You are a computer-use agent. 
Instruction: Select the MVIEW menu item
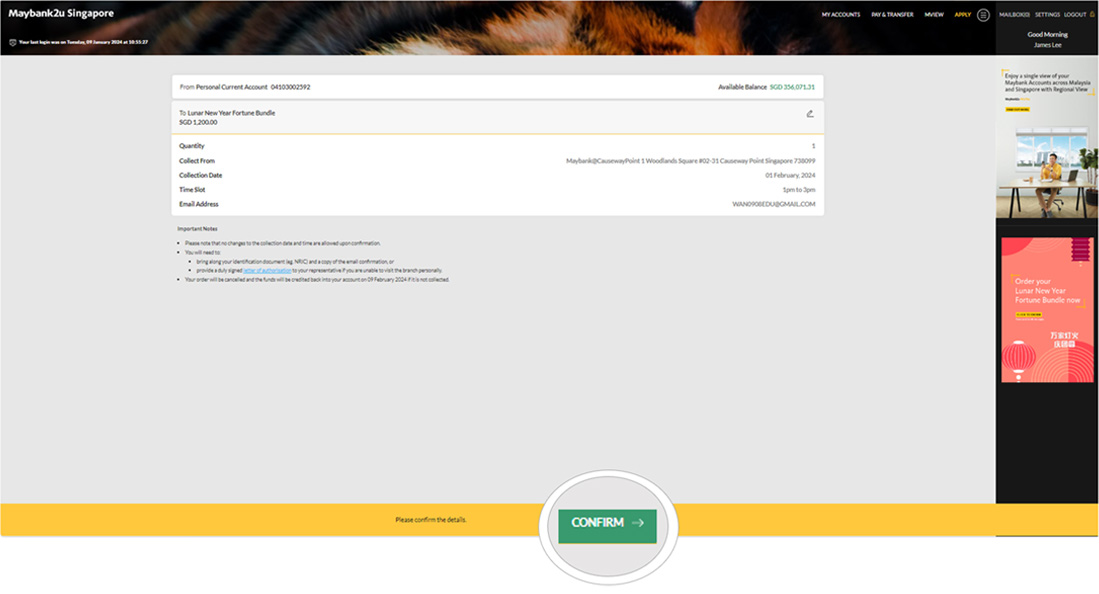[934, 15]
